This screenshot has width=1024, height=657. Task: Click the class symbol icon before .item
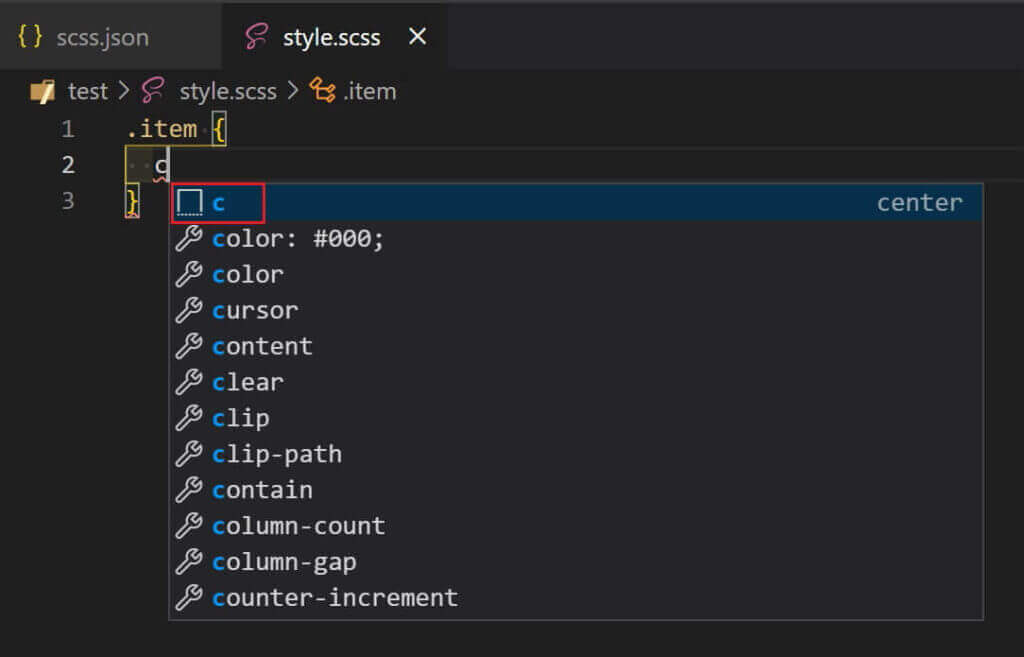pyautogui.click(x=323, y=91)
